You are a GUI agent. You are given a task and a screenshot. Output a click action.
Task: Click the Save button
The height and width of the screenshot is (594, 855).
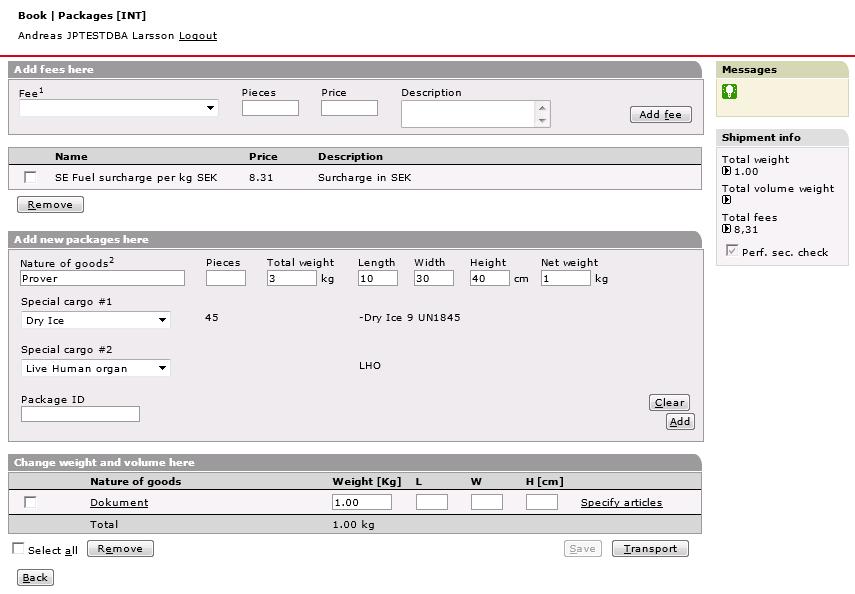coord(582,549)
